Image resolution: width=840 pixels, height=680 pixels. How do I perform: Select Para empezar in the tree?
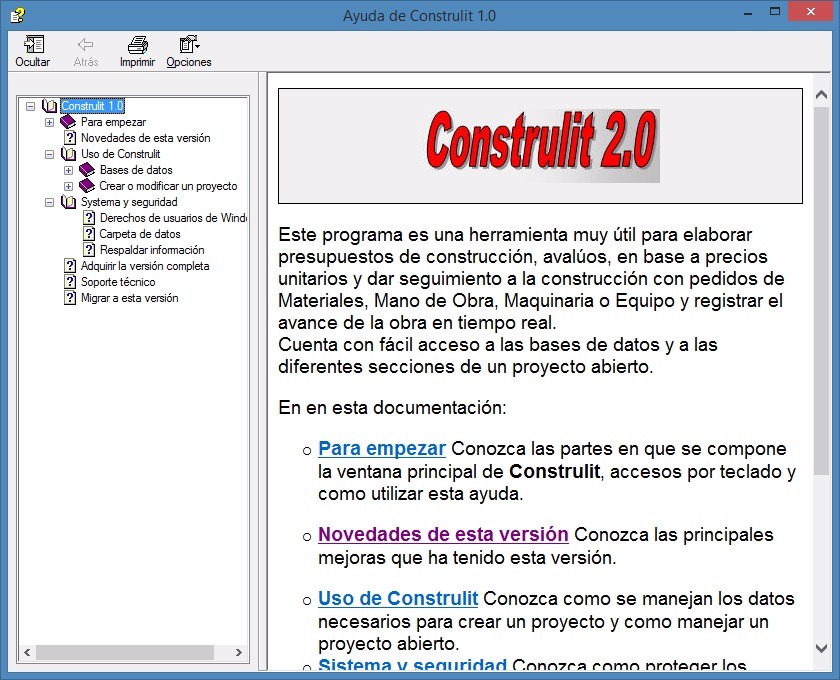[x=113, y=122]
